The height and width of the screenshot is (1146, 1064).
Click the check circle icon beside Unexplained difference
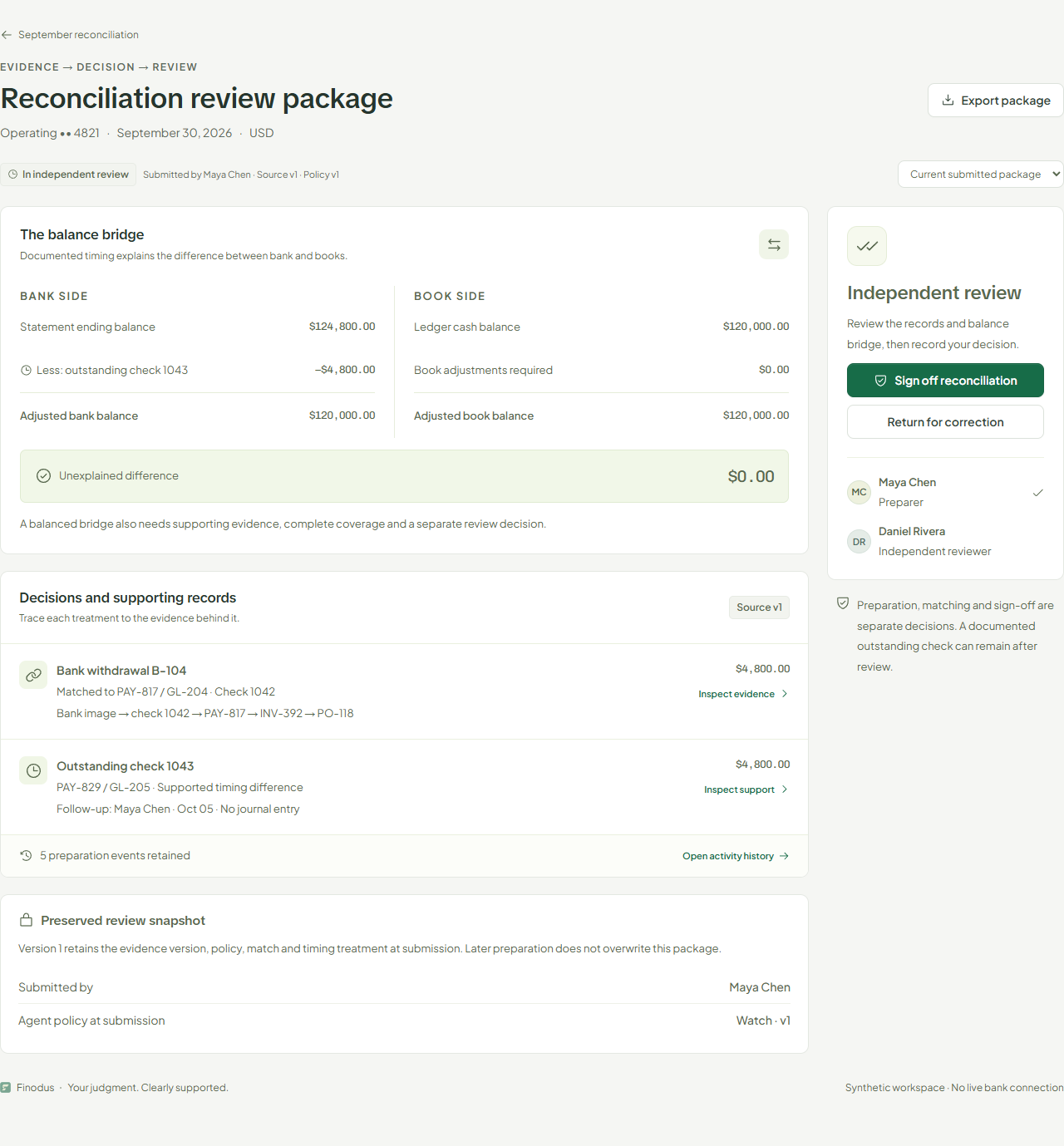click(x=44, y=476)
